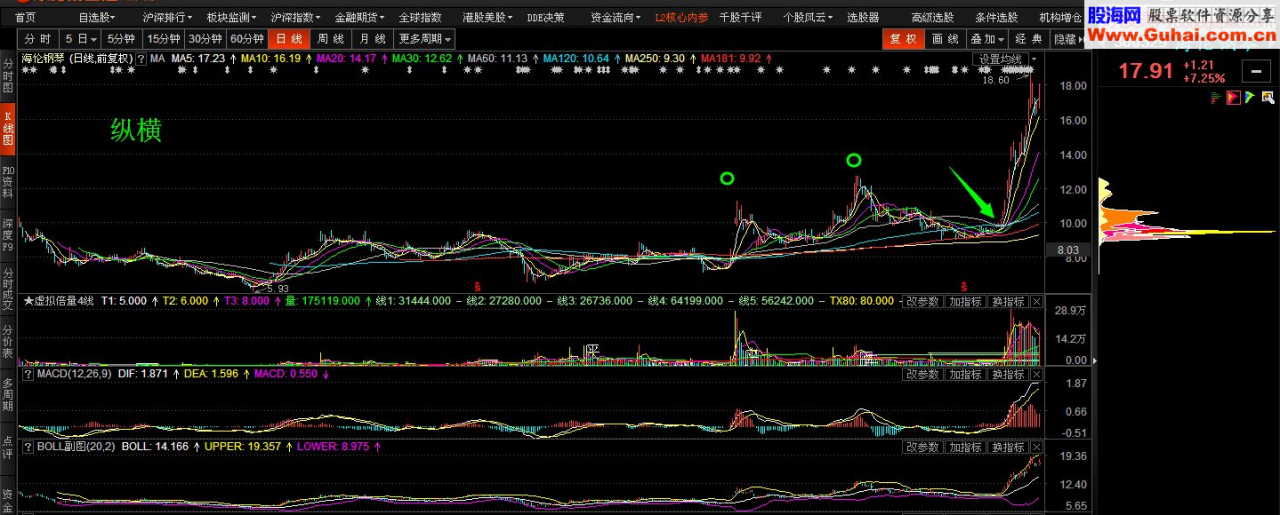Click 换指标 in BOLL副图 panel
The width and height of the screenshot is (1280, 515).
pyautogui.click(x=1008, y=446)
